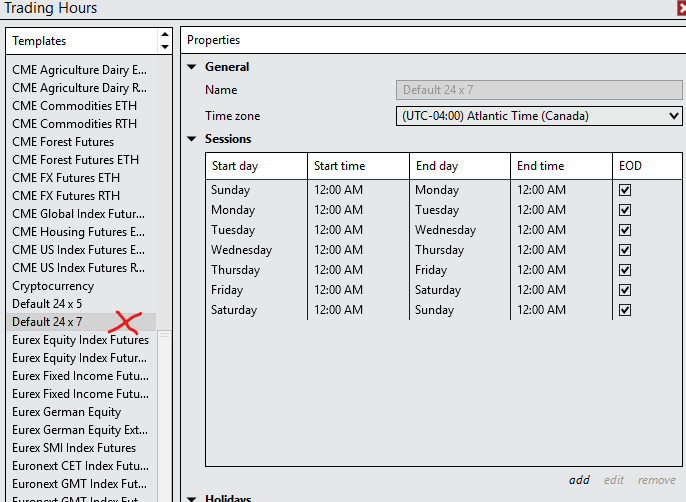Click the Name field

(539, 90)
